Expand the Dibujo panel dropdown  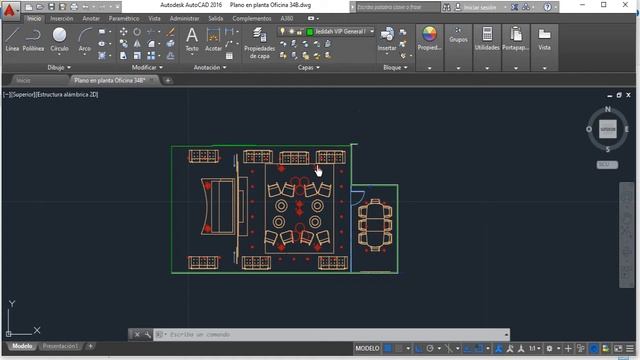coord(59,67)
